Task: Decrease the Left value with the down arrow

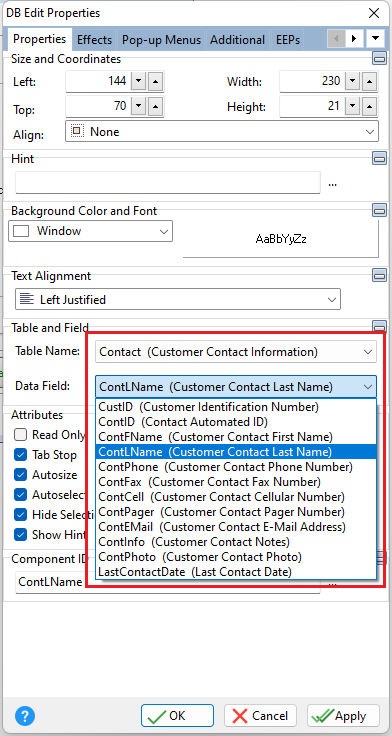Action: 138,82
